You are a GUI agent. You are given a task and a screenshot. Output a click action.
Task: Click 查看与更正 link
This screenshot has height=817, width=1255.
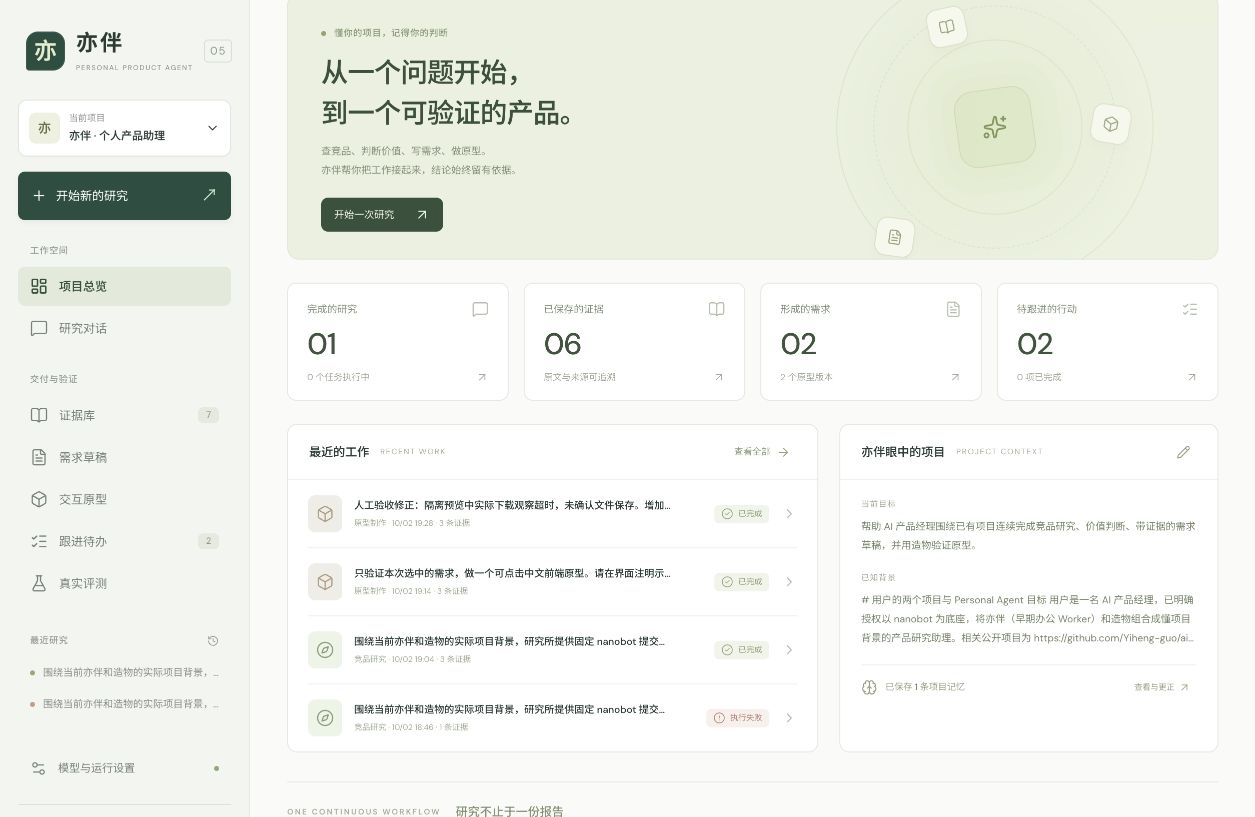click(x=1161, y=687)
